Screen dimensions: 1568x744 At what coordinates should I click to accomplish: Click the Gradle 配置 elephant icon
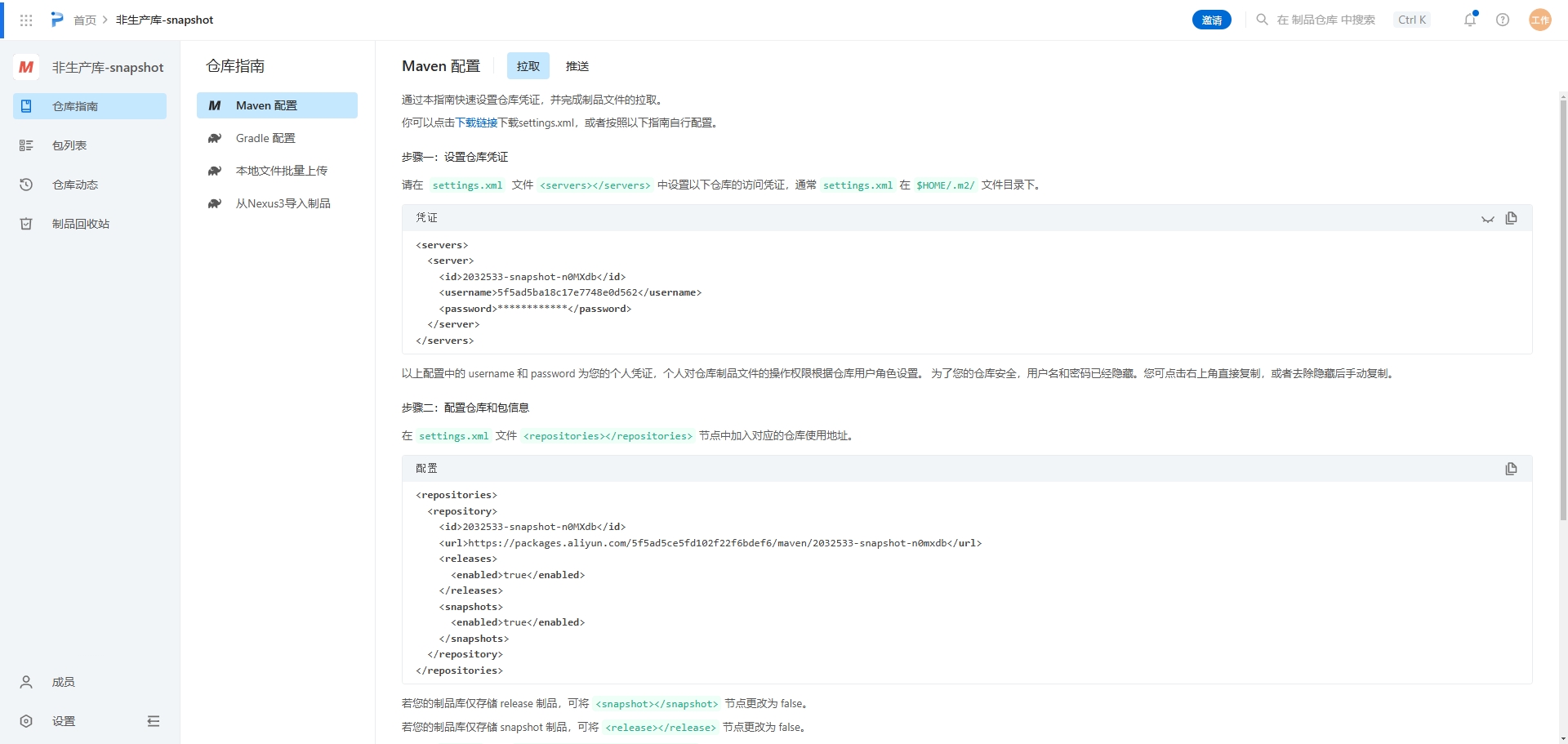(x=215, y=138)
